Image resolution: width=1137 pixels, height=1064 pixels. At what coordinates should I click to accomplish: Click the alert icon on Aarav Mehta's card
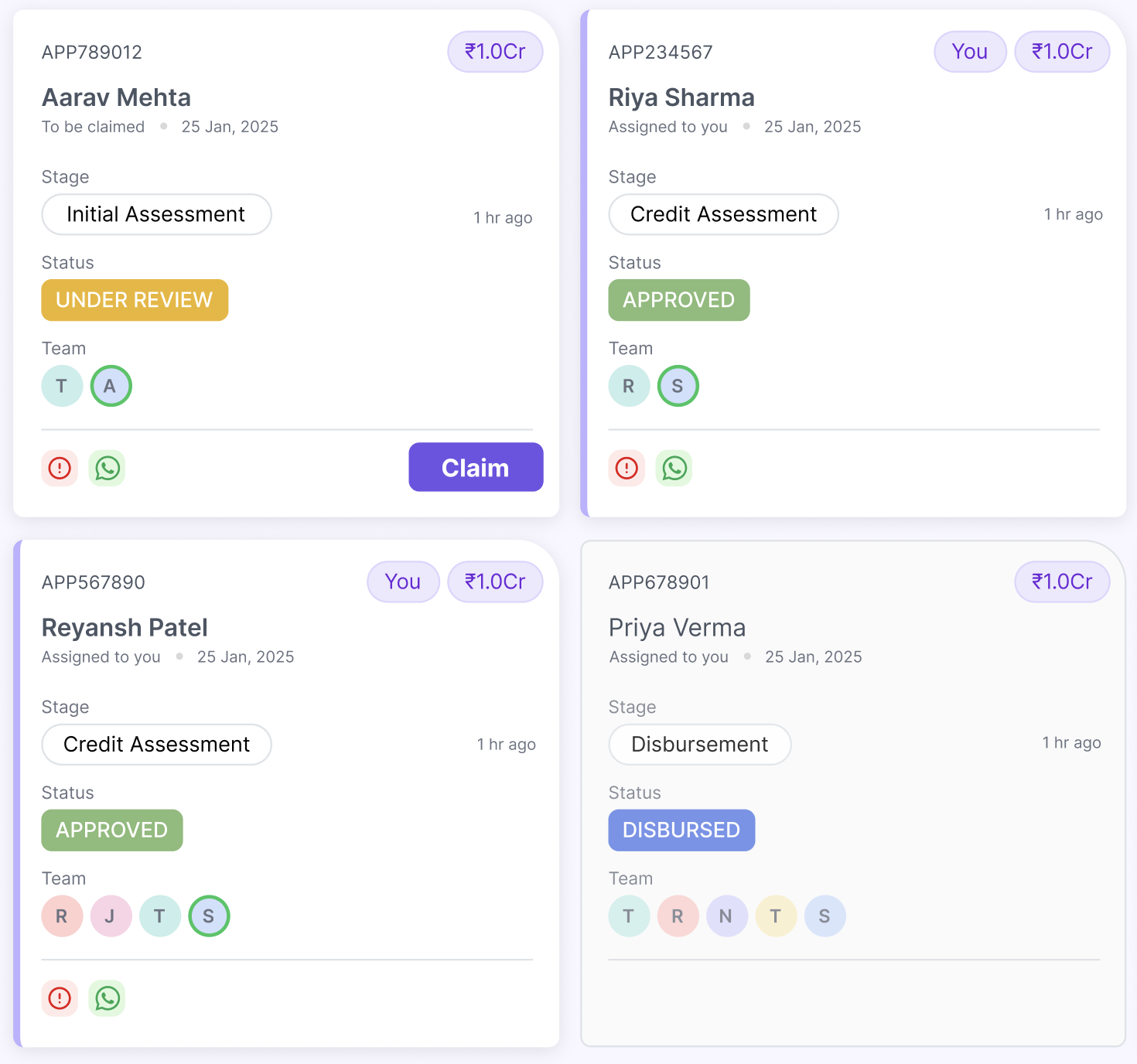point(60,468)
